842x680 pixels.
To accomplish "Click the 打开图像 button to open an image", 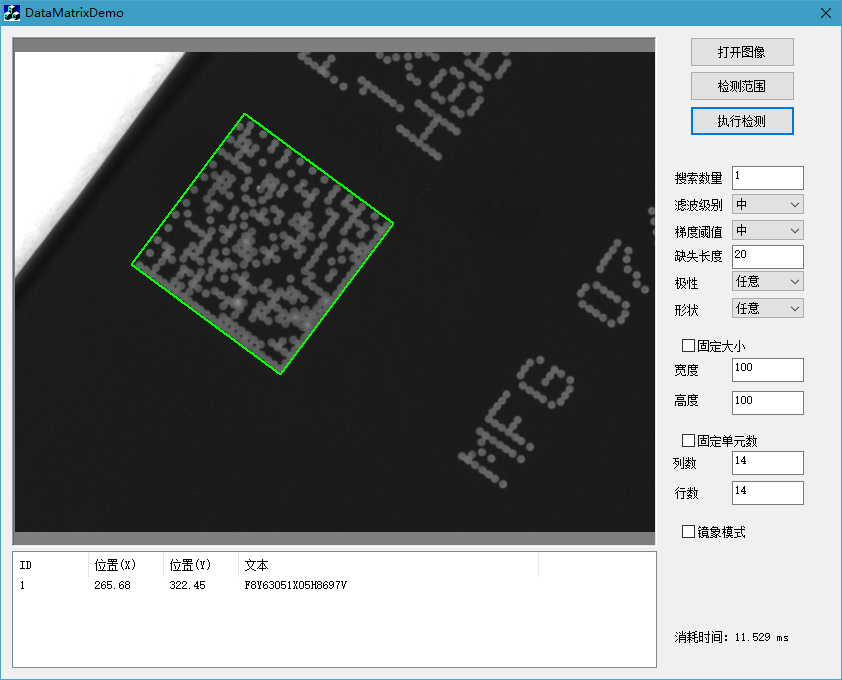I will click(x=741, y=51).
